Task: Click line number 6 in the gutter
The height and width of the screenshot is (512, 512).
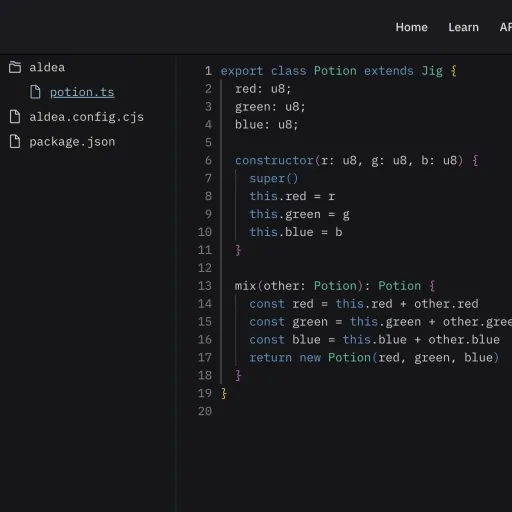Action: [208, 160]
